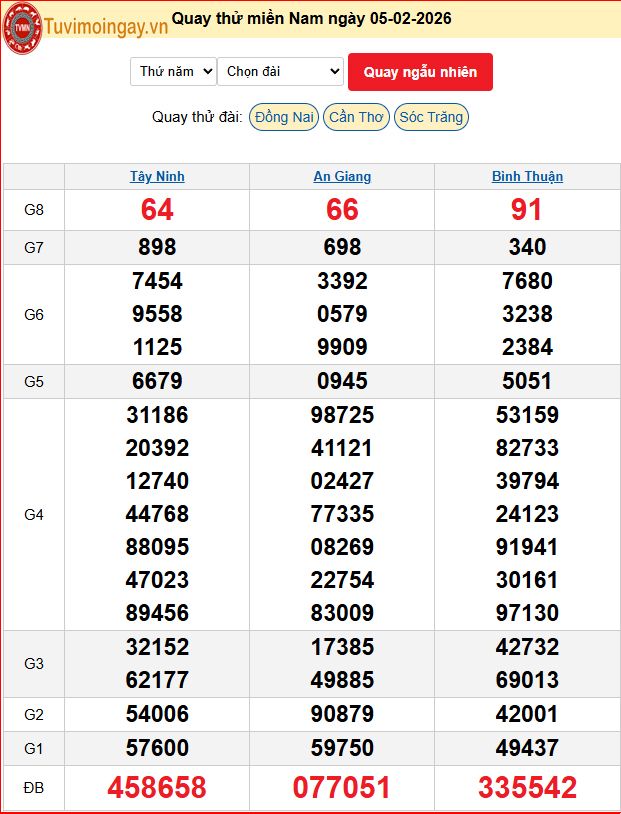Visit the Bình Thuận column header link
The height and width of the screenshot is (814, 621).
527,176
